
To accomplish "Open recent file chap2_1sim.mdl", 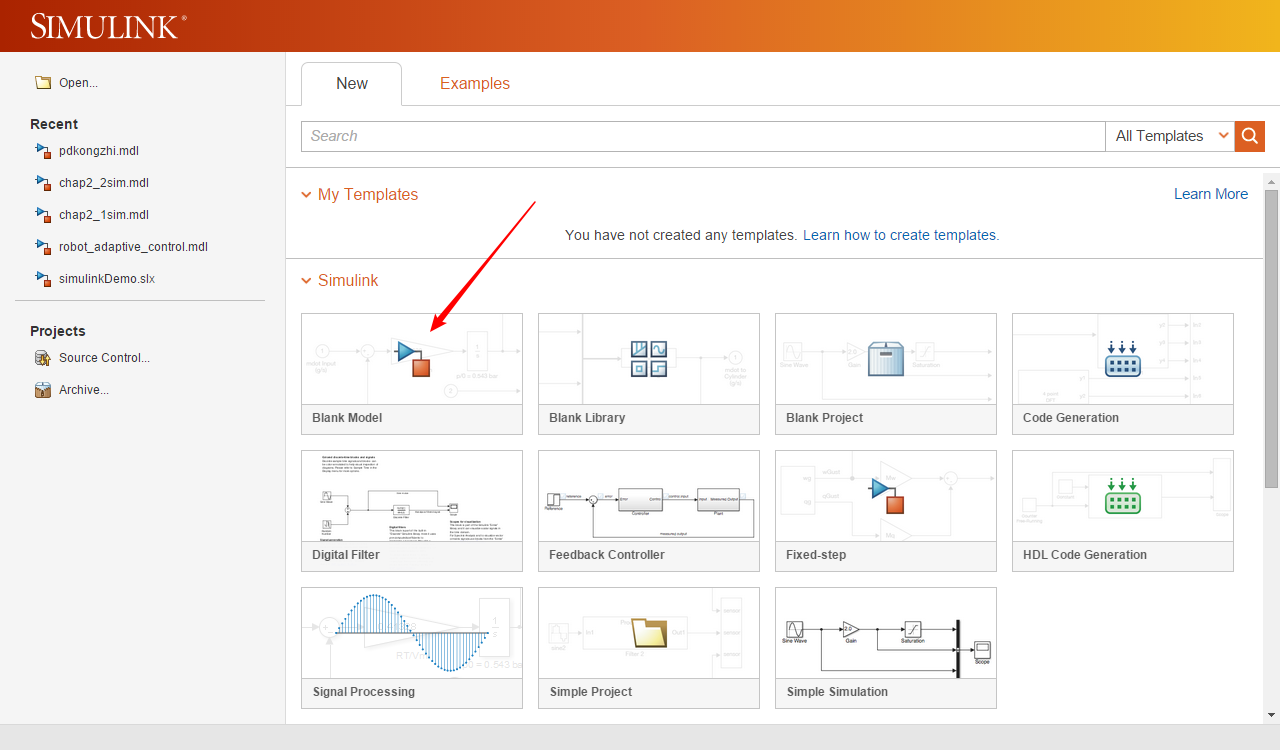I will [104, 215].
